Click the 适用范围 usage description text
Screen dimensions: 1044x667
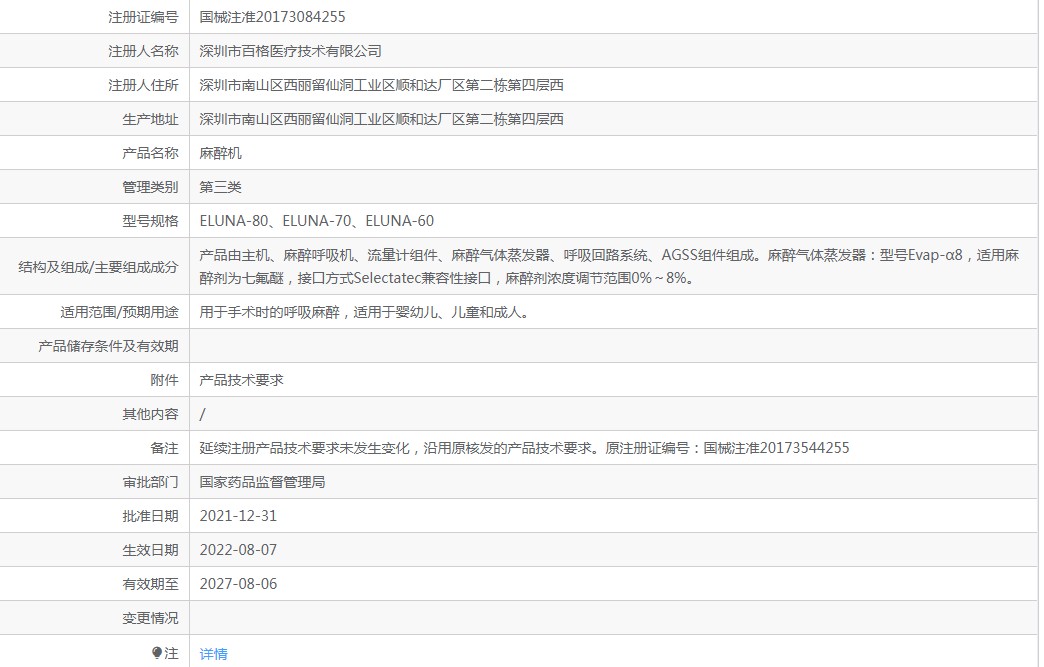click(x=365, y=312)
